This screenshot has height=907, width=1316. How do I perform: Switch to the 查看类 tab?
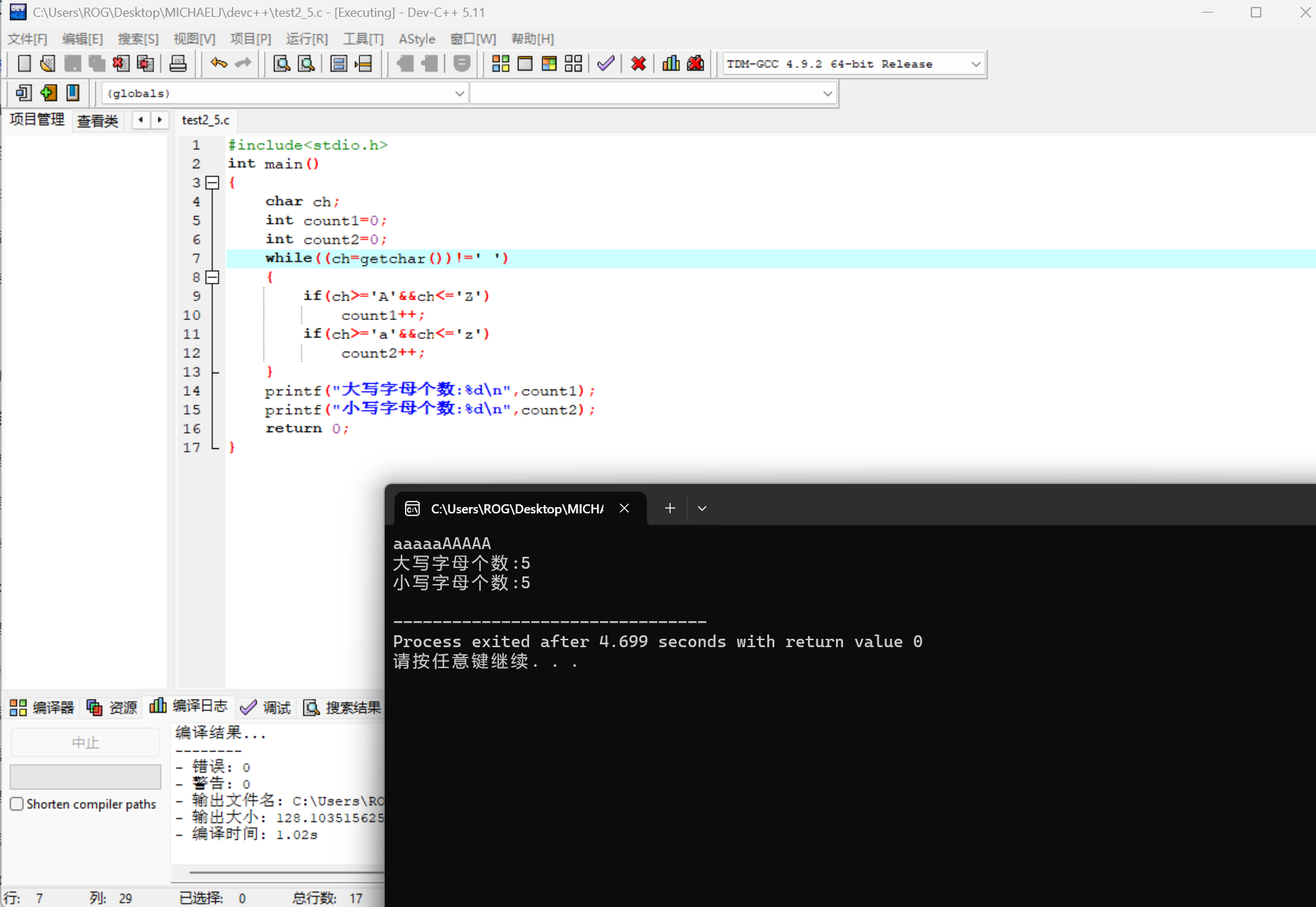pyautogui.click(x=97, y=121)
